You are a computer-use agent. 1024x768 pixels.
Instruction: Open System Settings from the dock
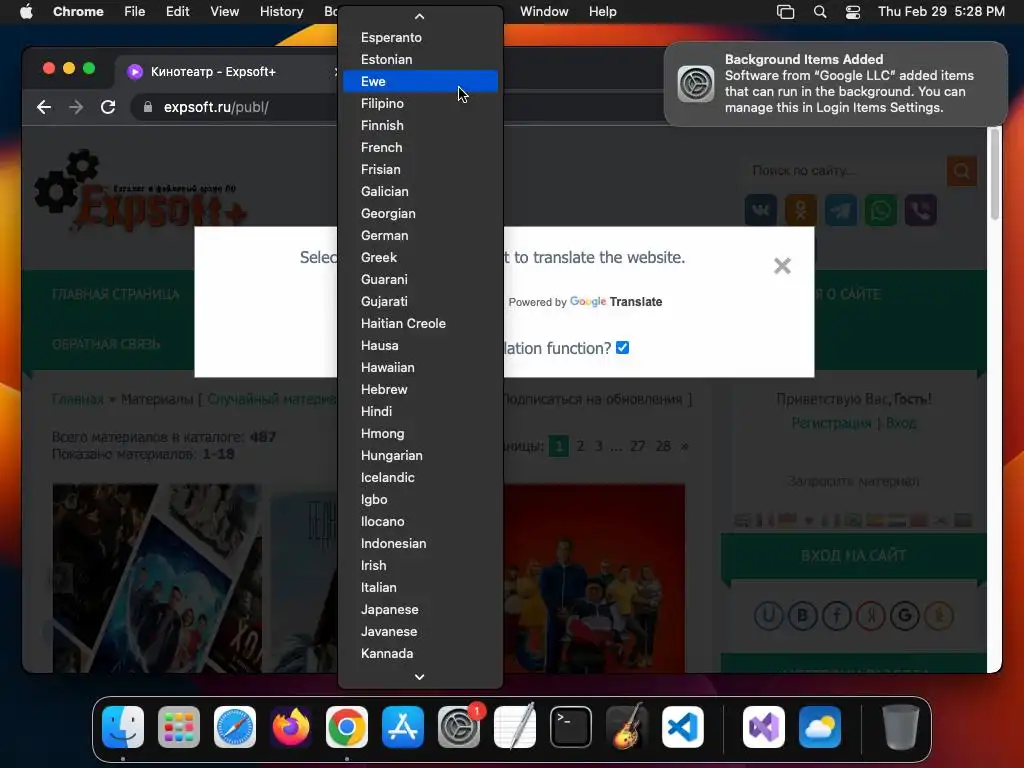coord(459,726)
